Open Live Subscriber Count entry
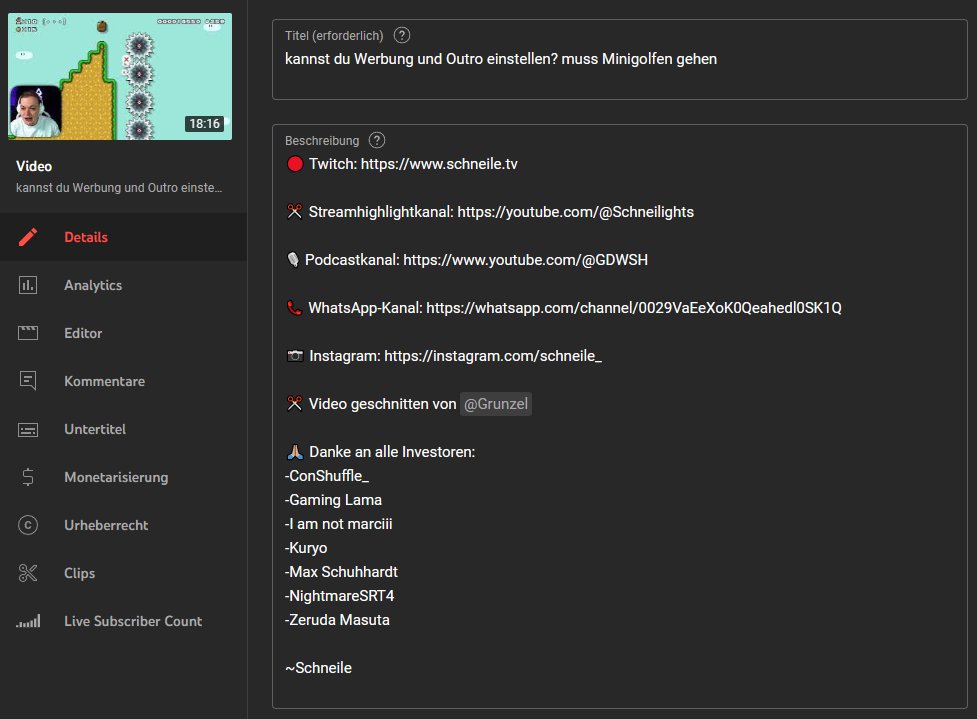Screen dimensions: 977x719 coord(123,621)
